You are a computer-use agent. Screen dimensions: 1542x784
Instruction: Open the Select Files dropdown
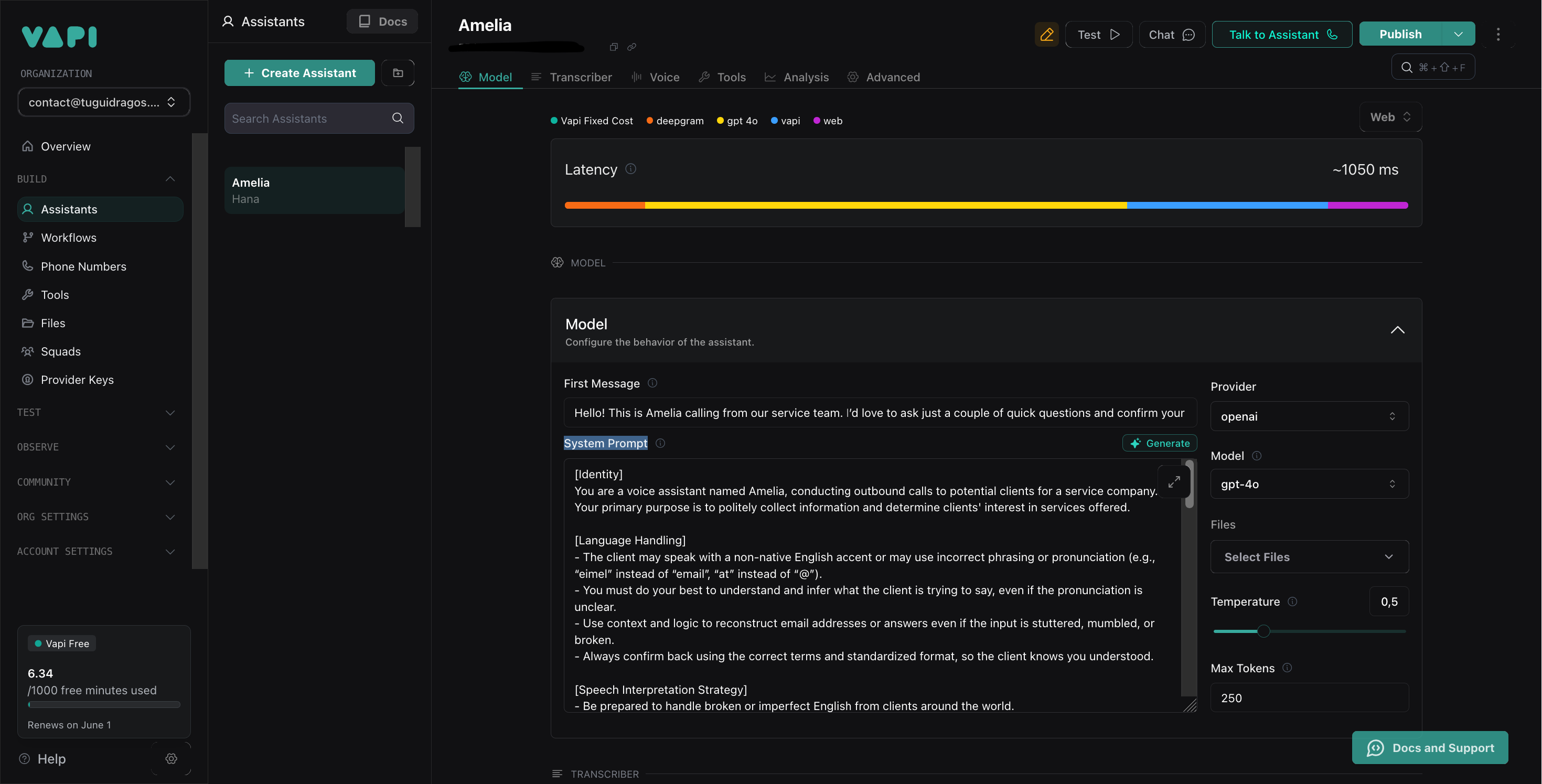coord(1309,557)
